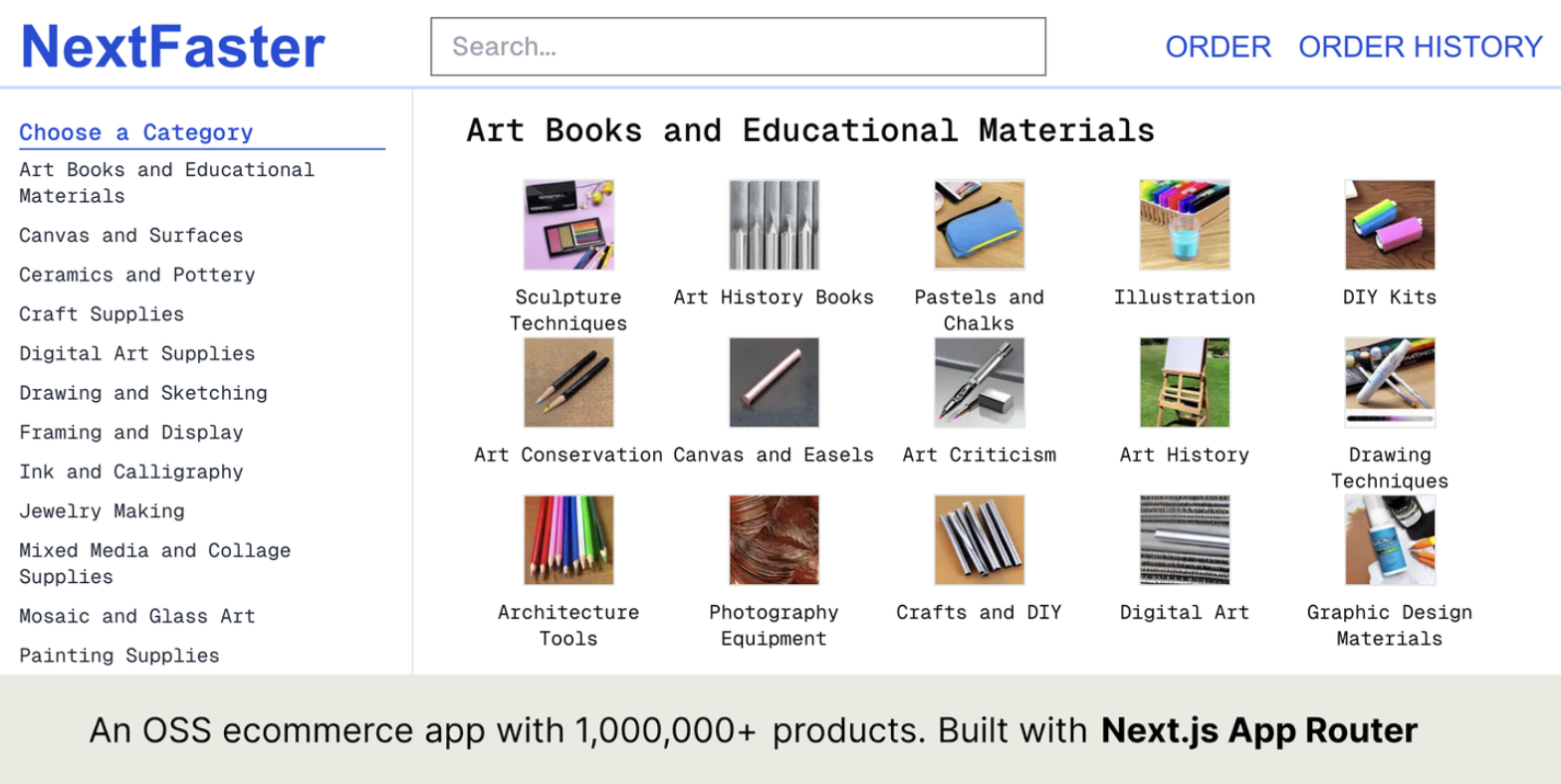The width and height of the screenshot is (1561, 784).
Task: Click the DIY Kits product image
Action: 1389,225
